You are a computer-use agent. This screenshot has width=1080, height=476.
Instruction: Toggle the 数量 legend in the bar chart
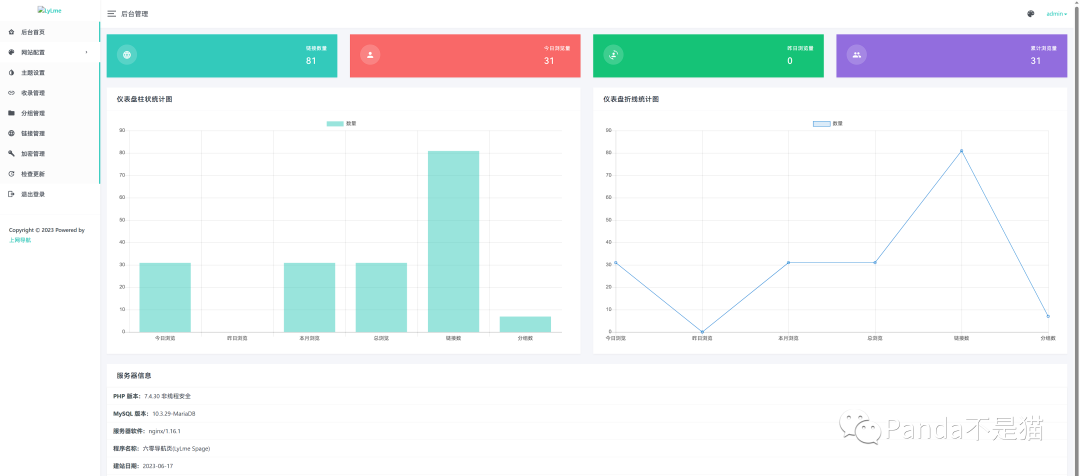[x=342, y=123]
